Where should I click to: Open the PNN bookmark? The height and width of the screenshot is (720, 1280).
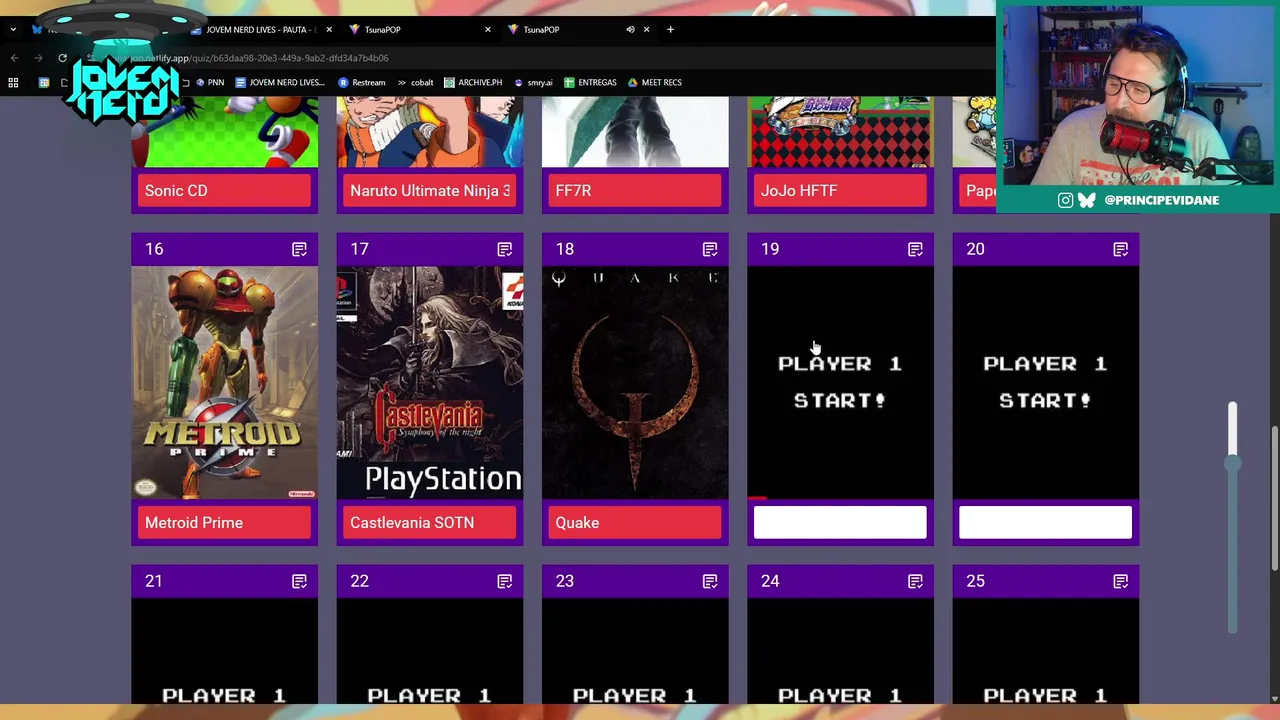click(210, 82)
